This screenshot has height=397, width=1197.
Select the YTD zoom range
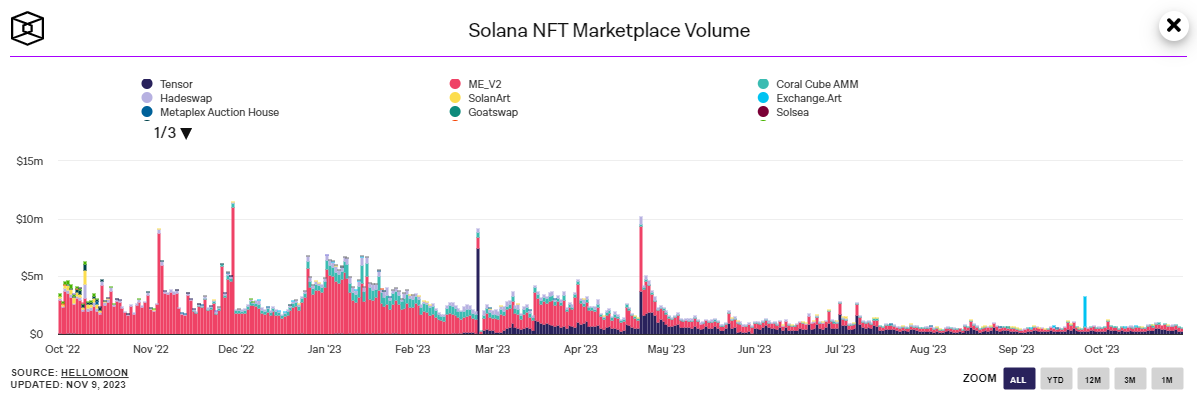click(1056, 379)
